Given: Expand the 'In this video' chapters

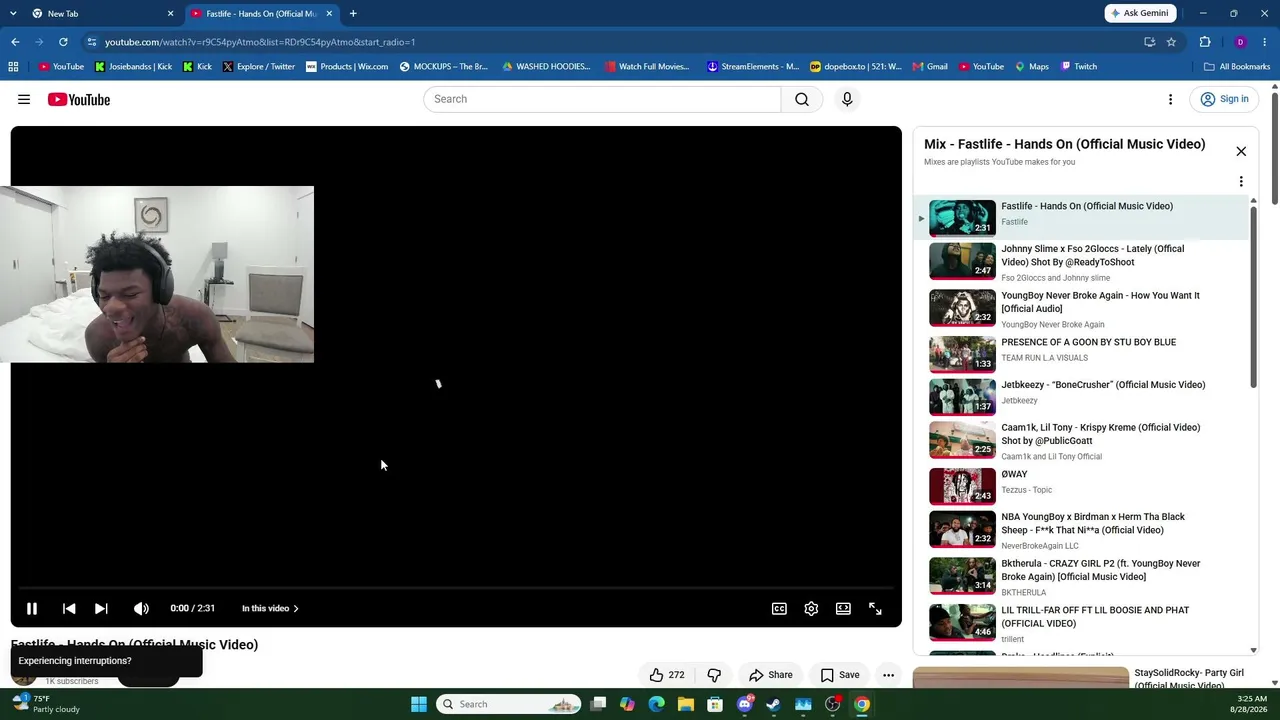Looking at the screenshot, I should pyautogui.click(x=270, y=608).
